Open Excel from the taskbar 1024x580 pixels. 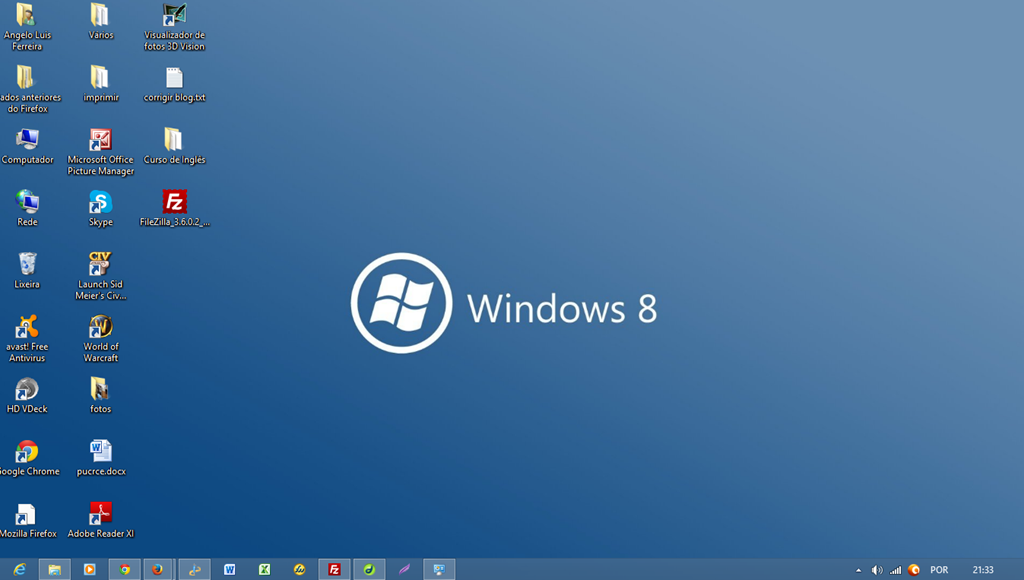(264, 570)
